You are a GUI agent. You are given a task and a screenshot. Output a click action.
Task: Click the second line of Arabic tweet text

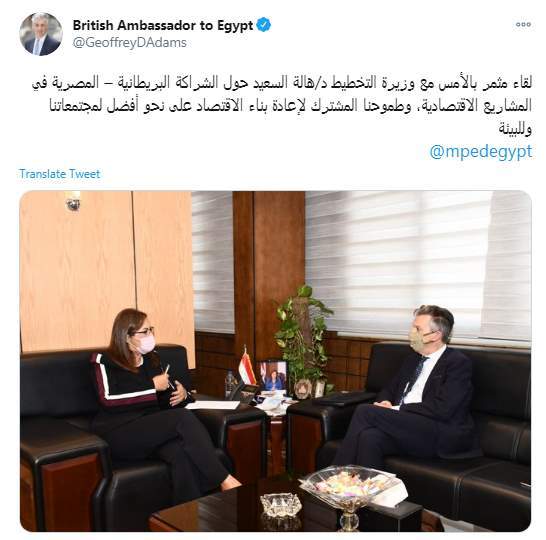coord(290,105)
